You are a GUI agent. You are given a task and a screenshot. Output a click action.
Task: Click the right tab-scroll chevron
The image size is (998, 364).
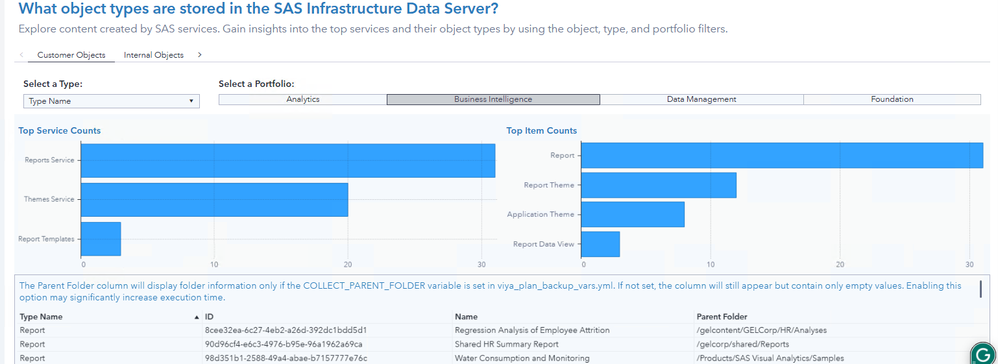200,55
